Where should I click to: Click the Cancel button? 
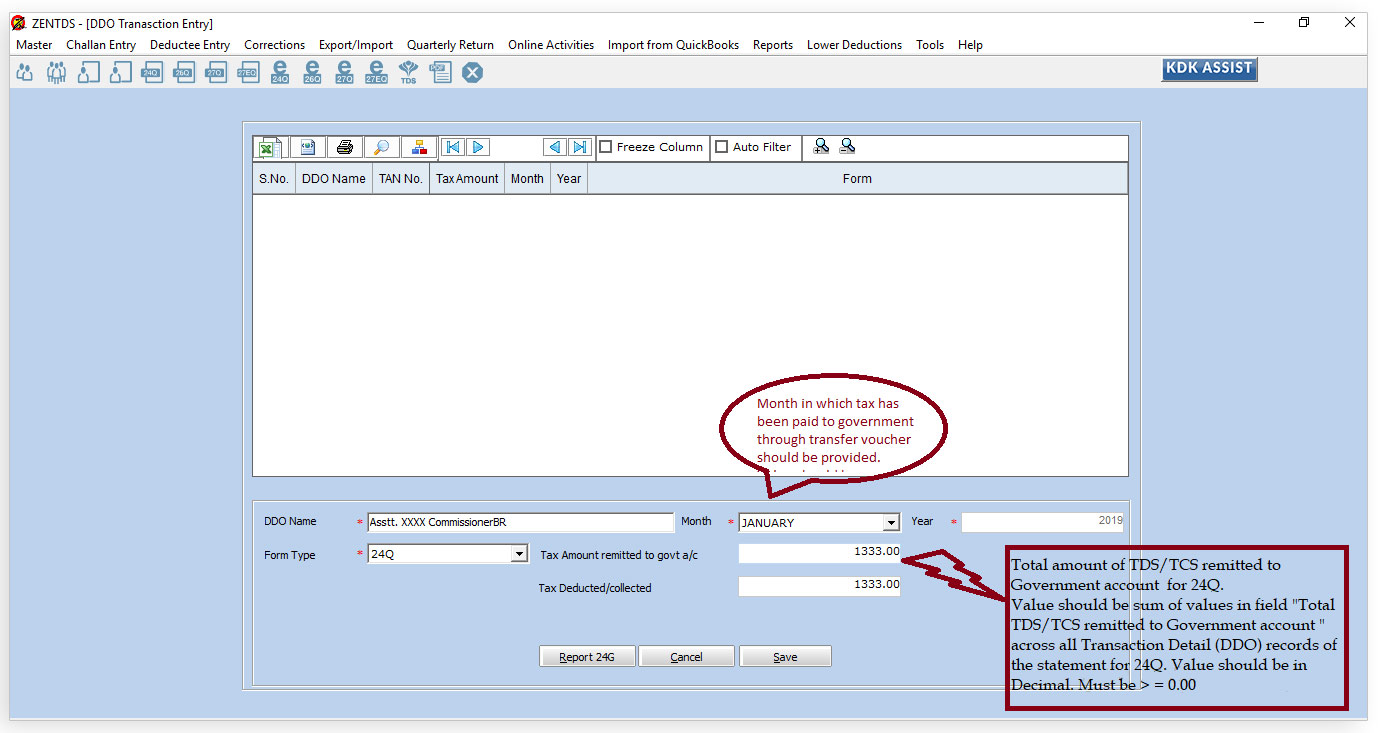pyautogui.click(x=686, y=657)
